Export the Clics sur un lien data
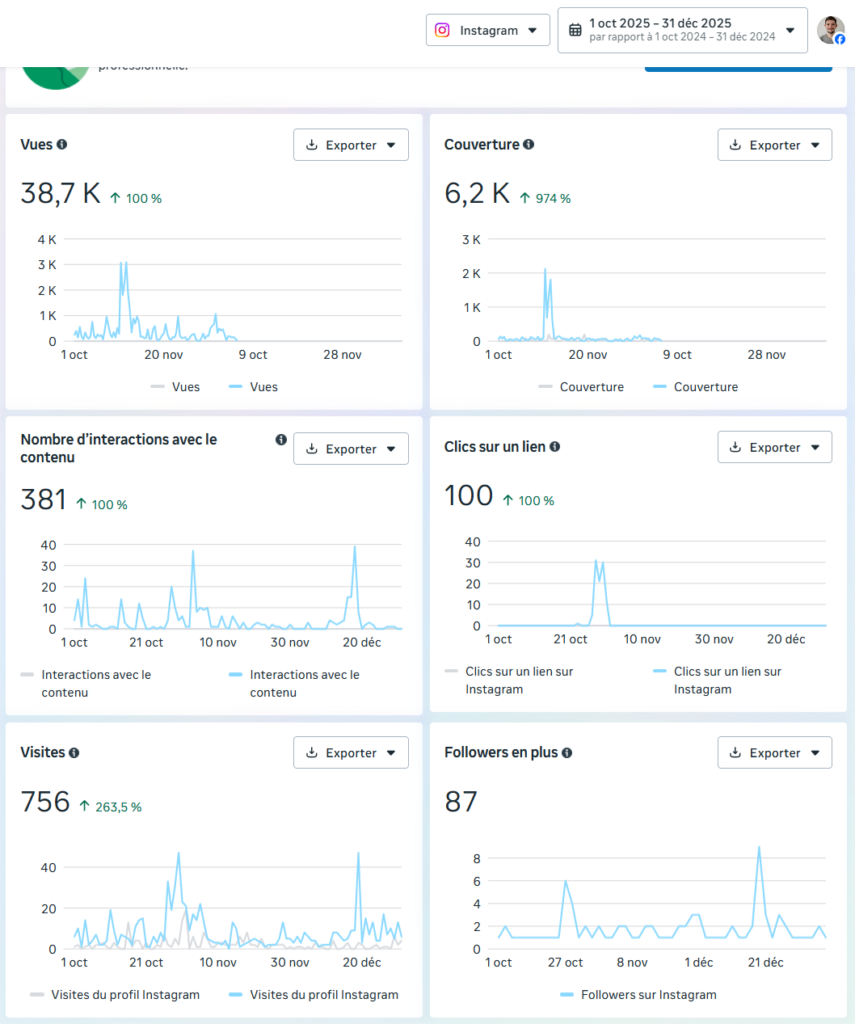The width and height of the screenshot is (855, 1024). (x=775, y=447)
